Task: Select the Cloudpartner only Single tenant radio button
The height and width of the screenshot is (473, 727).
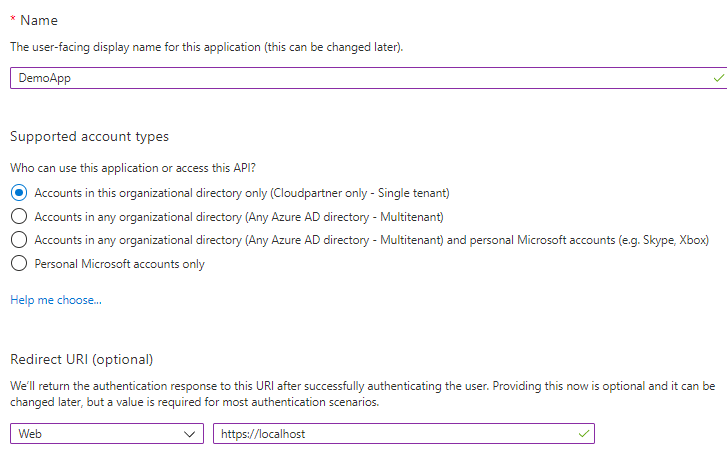Action: tap(18, 193)
